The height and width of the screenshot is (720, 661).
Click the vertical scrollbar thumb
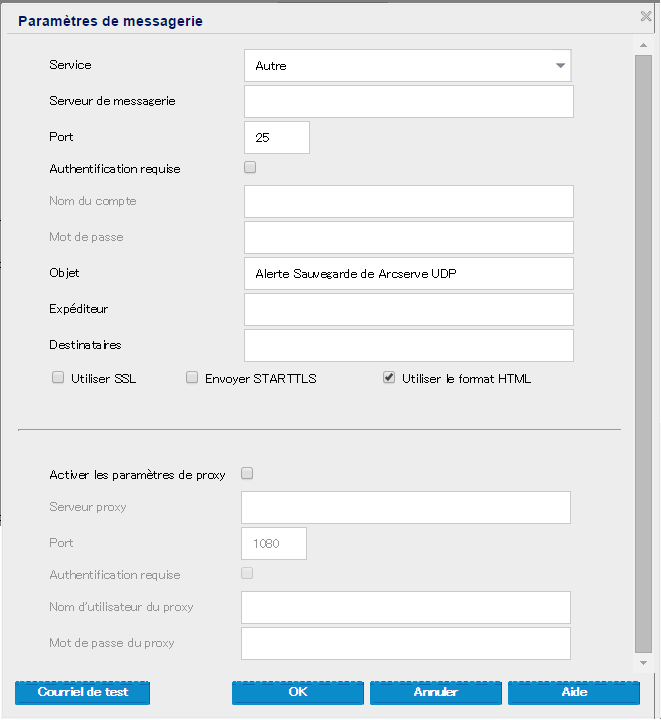tap(643, 350)
